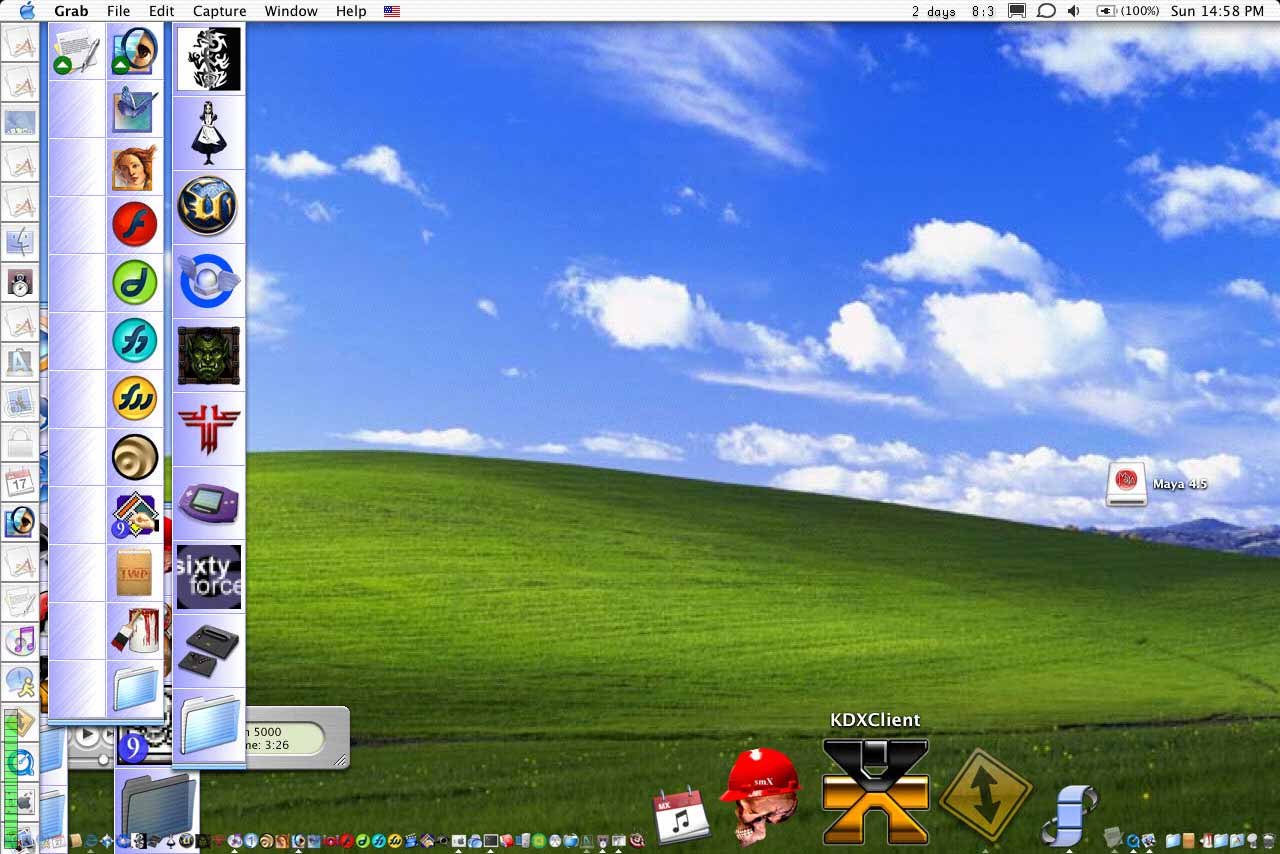Launch the Macromedia Flash MX red icon
The height and width of the screenshot is (854, 1280).
pyautogui.click(x=134, y=224)
